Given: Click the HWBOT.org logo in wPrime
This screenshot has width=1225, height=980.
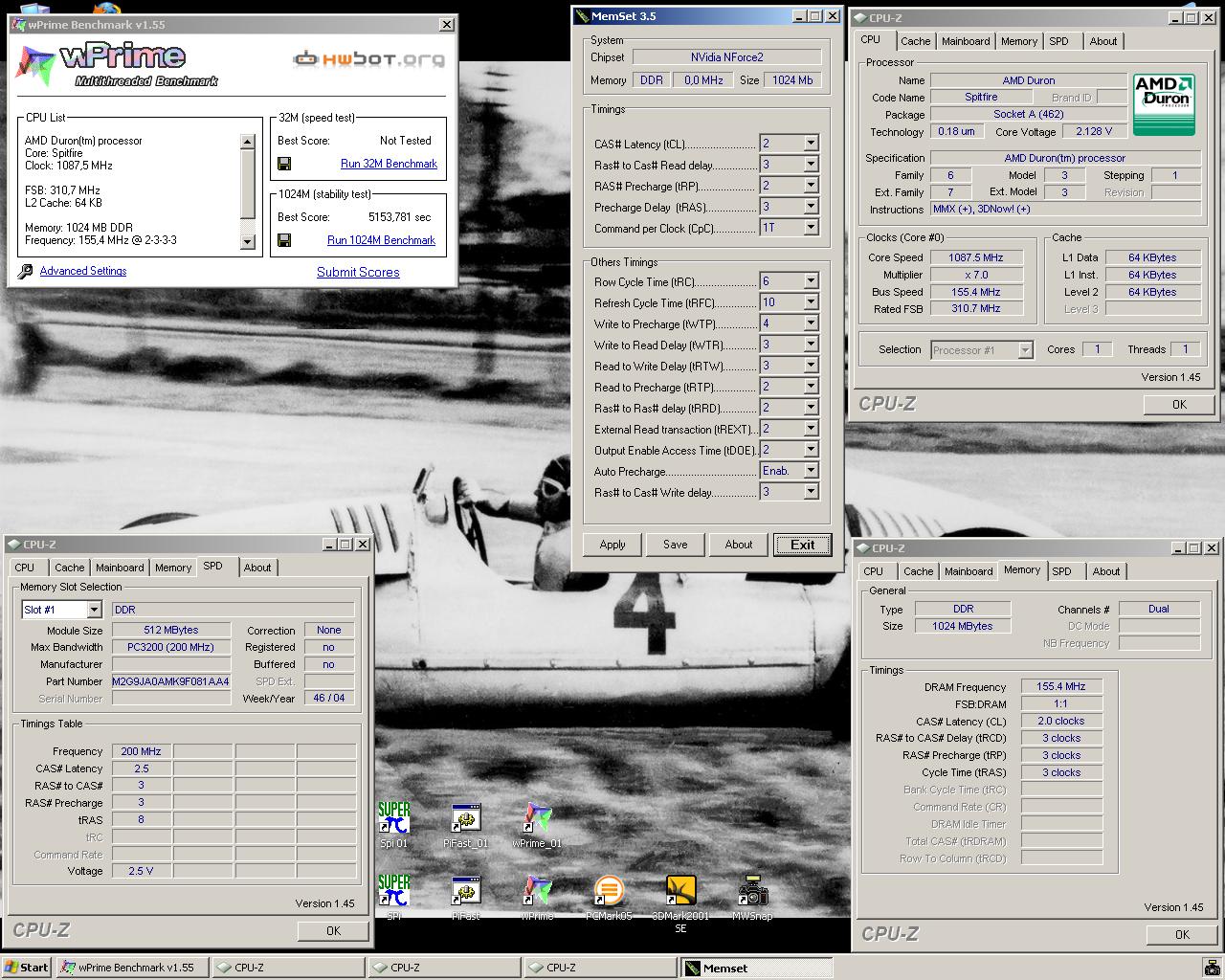Looking at the screenshot, I should (368, 59).
